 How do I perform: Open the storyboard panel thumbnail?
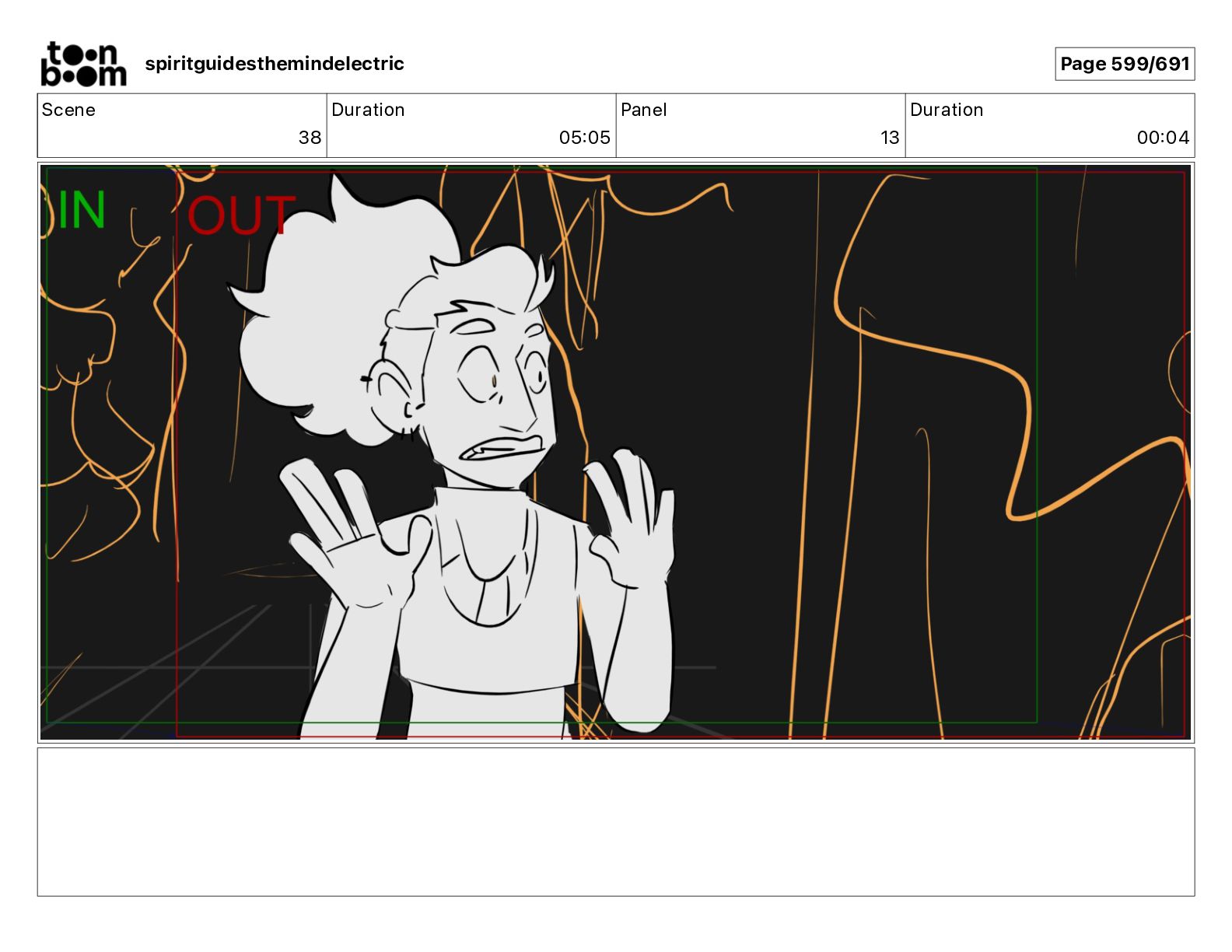[x=616, y=452]
